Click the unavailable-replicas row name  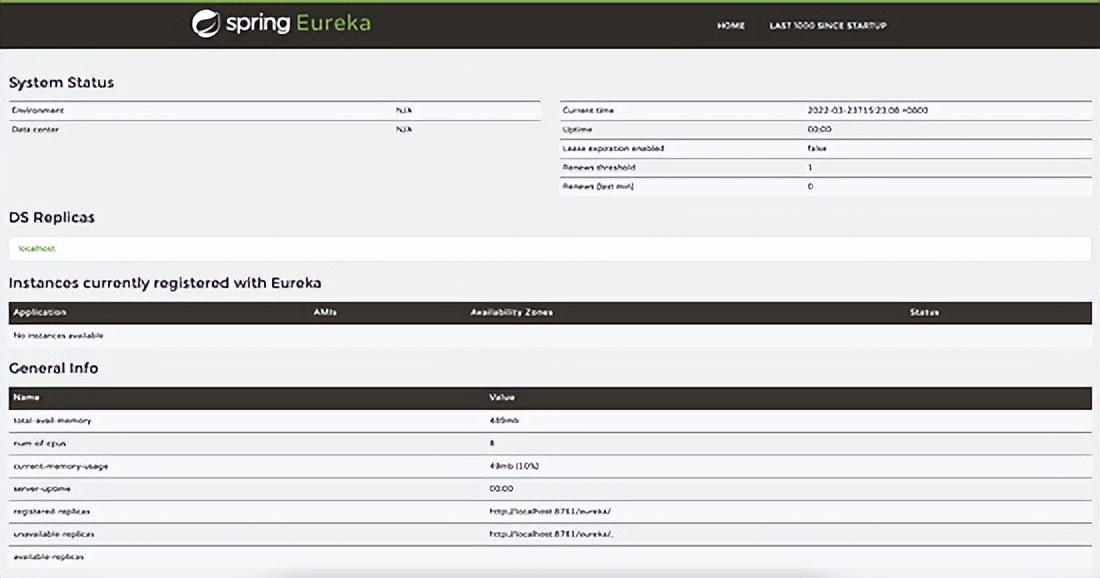pyautogui.click(x=53, y=534)
